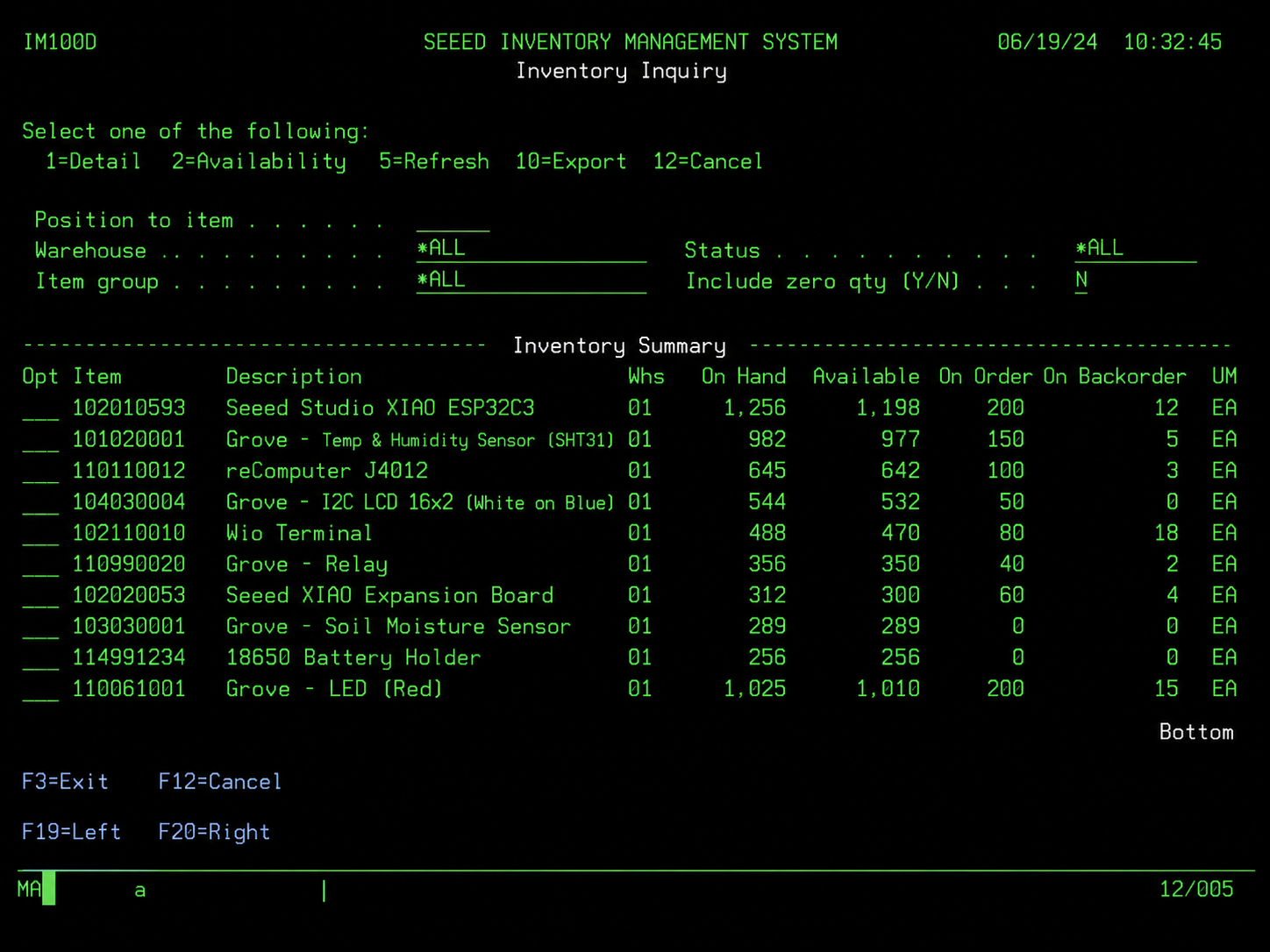Click the 5=Refresh option
Image resolution: width=1270 pixels, height=952 pixels.
coord(434,162)
